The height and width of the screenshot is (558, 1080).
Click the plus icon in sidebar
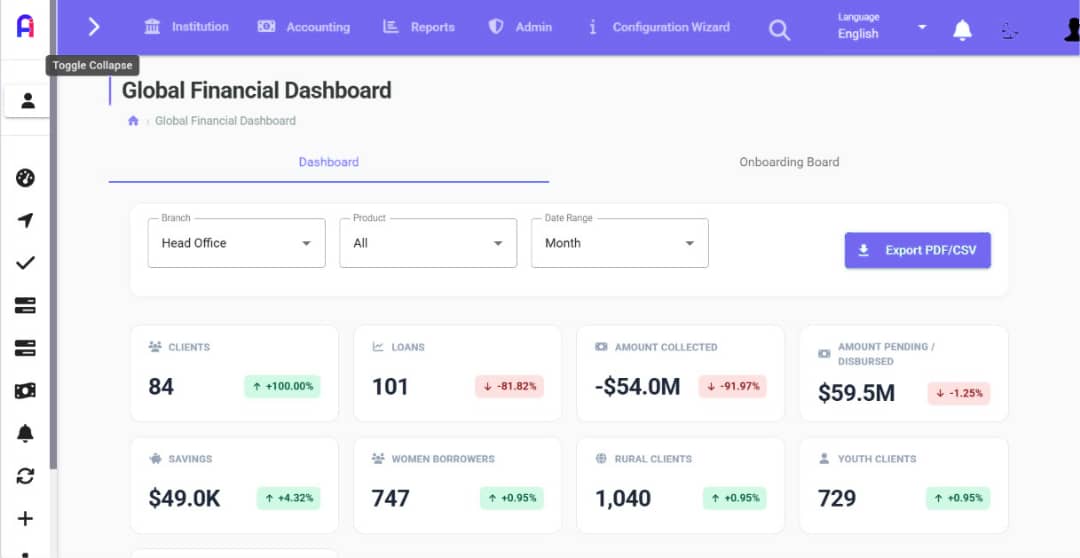tap(25, 519)
